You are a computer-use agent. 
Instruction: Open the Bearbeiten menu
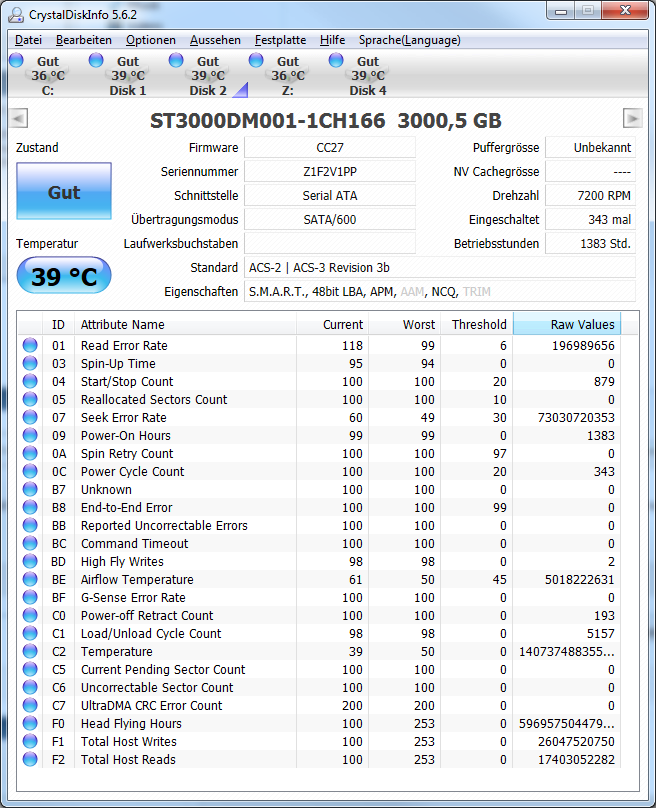click(x=83, y=40)
